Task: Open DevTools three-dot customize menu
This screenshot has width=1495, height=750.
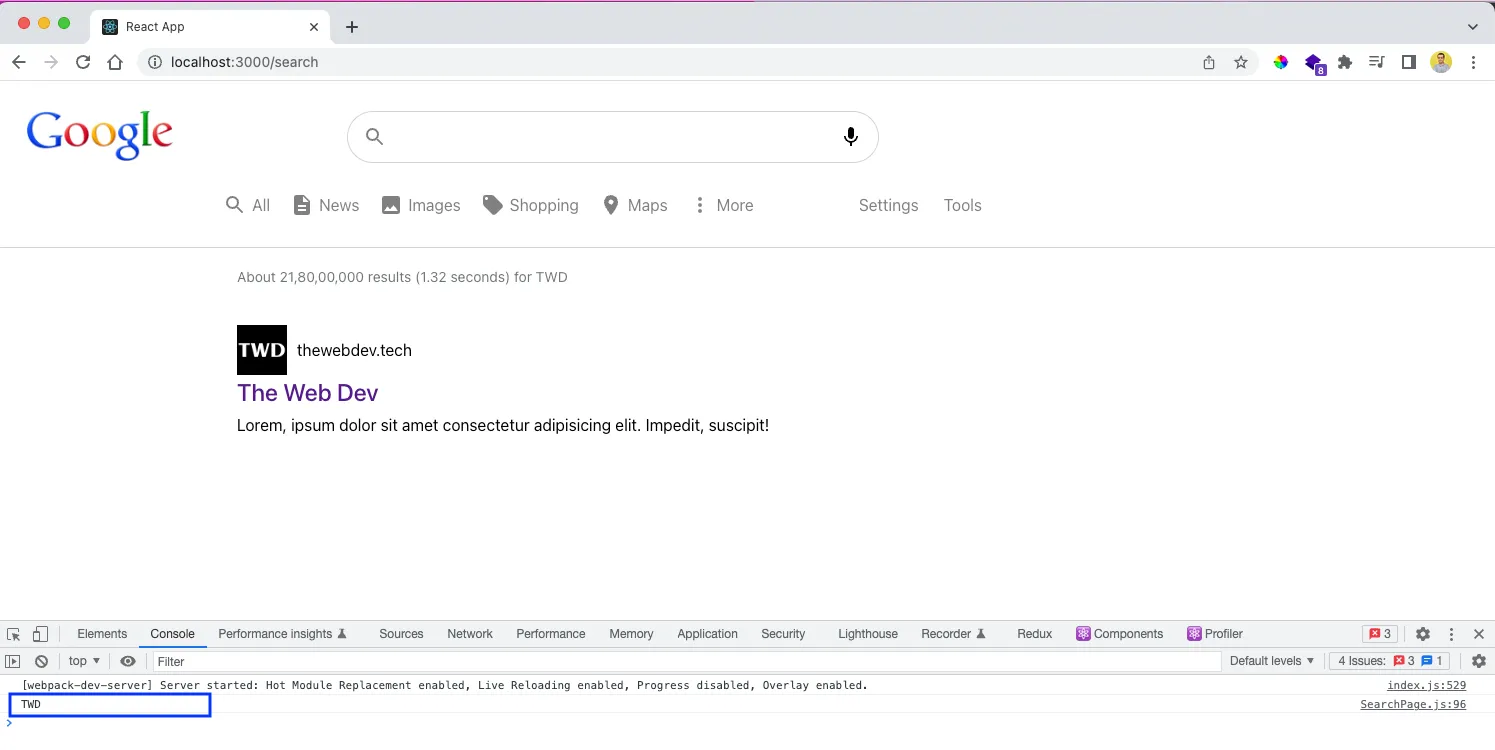Action: 1451,634
